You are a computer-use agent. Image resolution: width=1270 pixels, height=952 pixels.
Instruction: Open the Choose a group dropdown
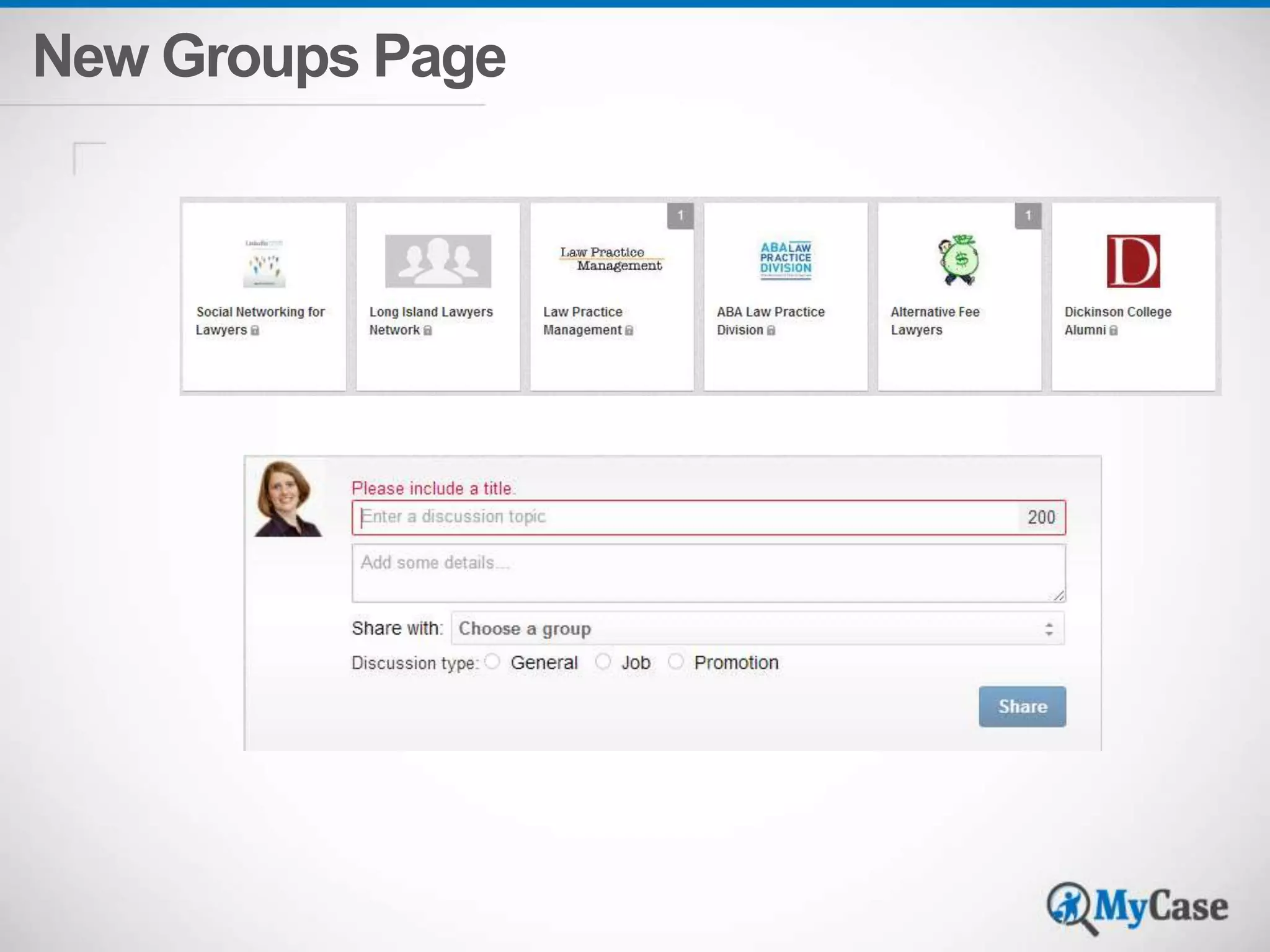coord(744,628)
